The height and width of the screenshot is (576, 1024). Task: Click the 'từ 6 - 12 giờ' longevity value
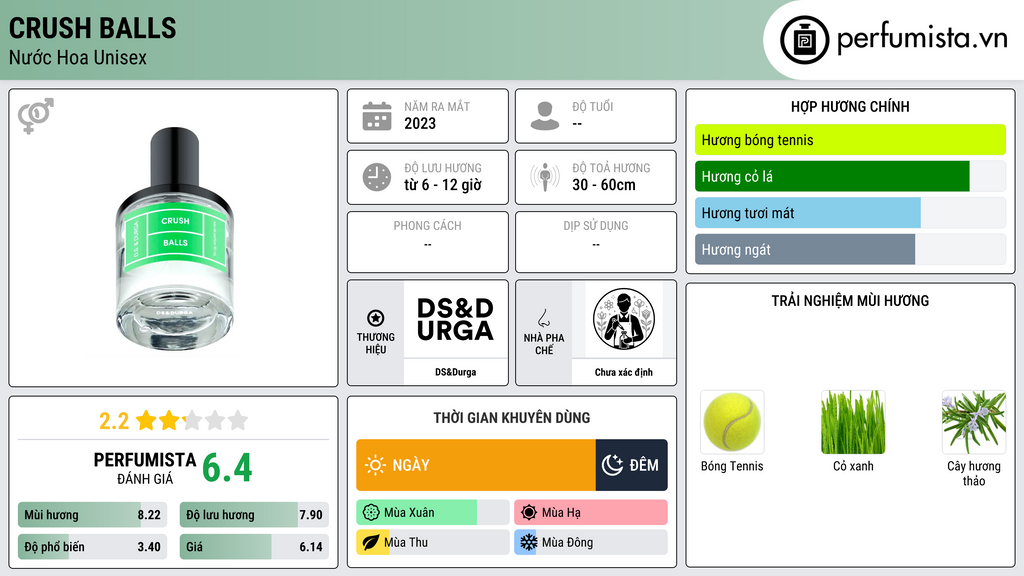[443, 185]
